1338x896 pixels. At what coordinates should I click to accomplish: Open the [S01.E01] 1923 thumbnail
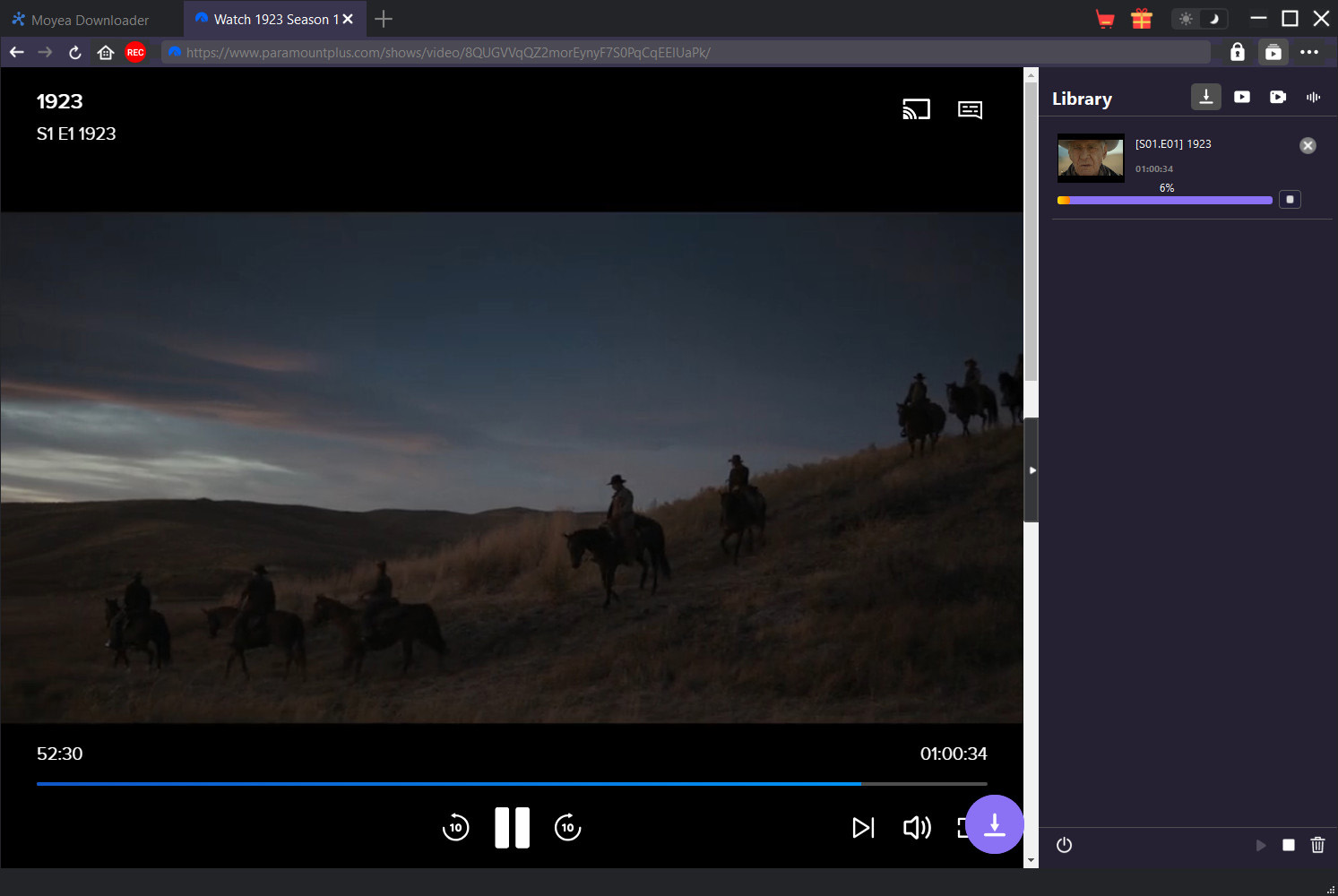pyautogui.click(x=1091, y=158)
